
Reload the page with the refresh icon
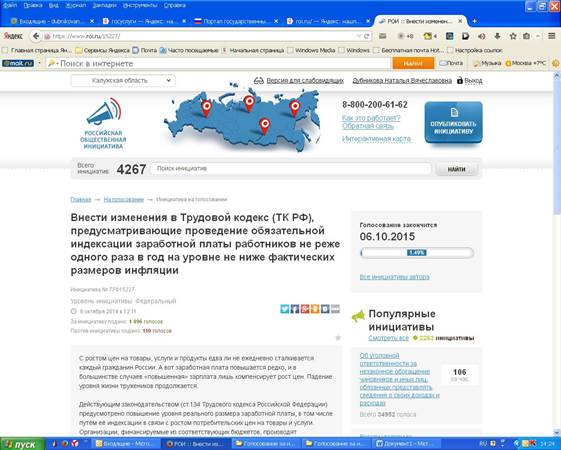366,36
